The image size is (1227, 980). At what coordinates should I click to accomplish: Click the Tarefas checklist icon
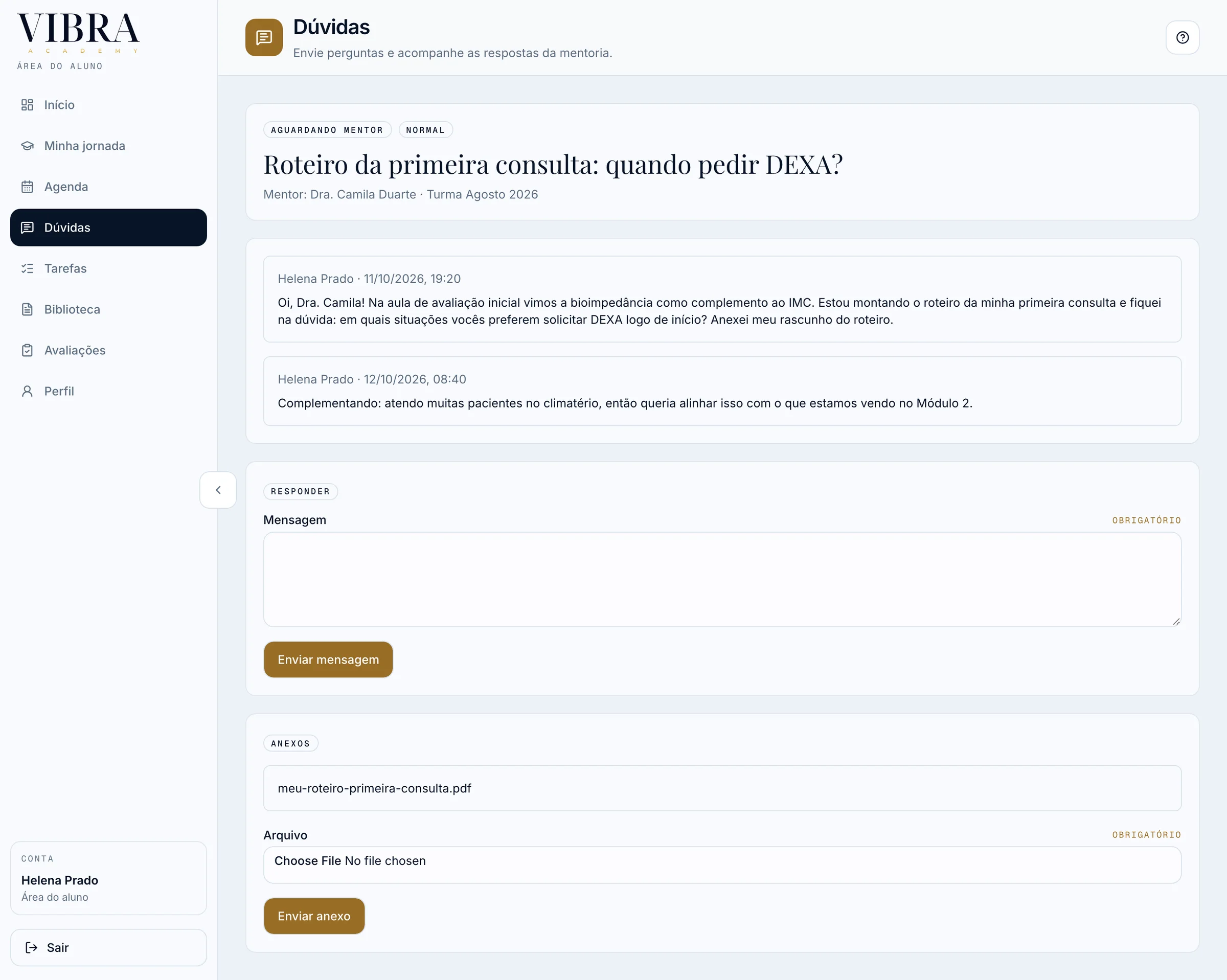pos(27,268)
